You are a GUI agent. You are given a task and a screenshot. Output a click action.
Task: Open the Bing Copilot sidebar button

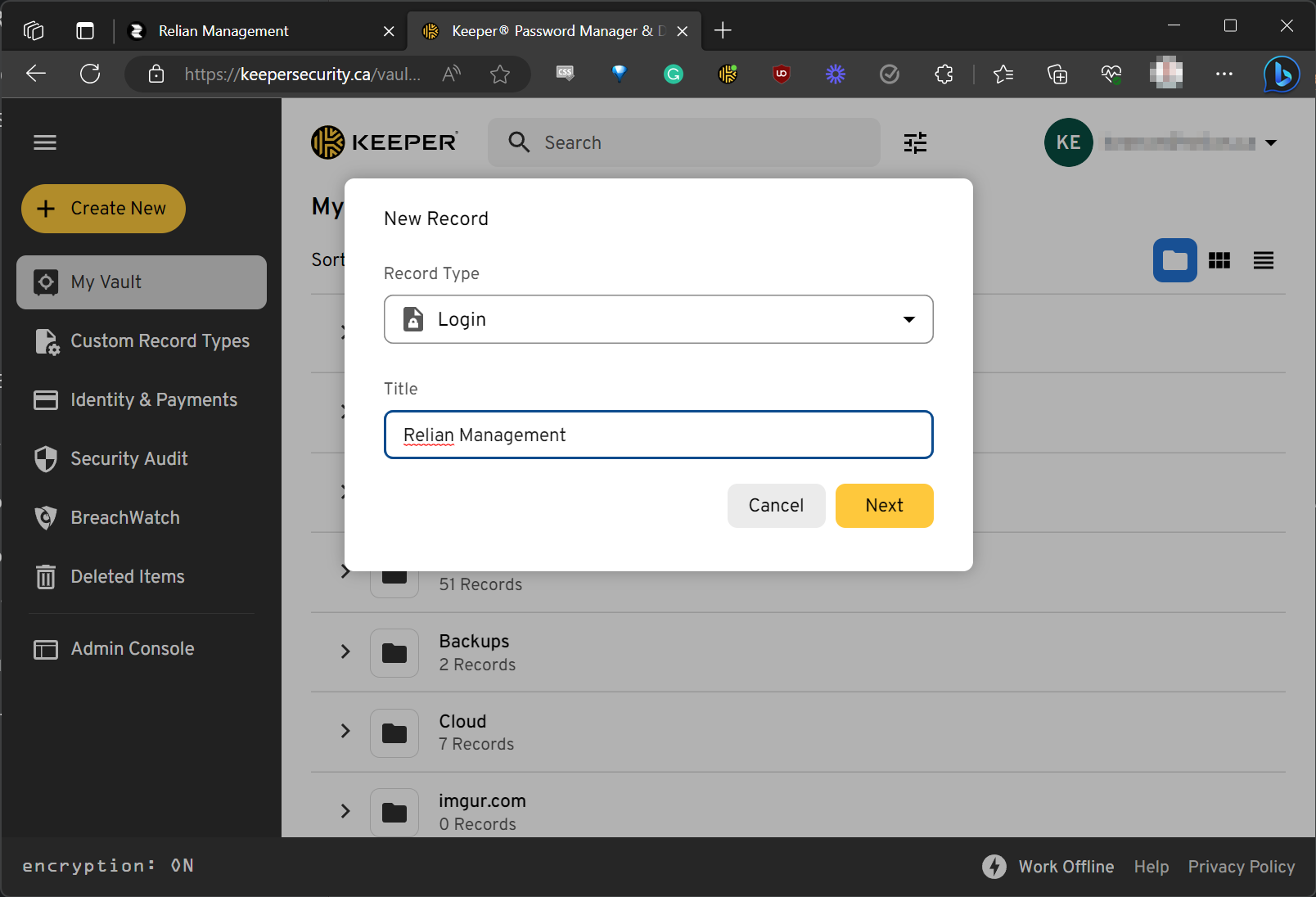click(1282, 74)
